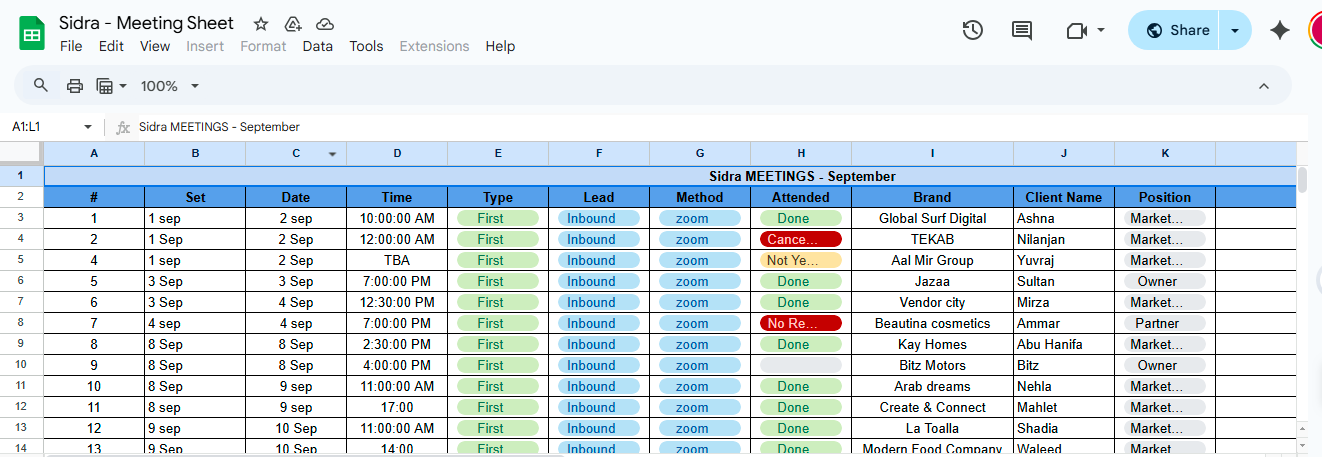Open the 100% zoom dropdown
The image size is (1322, 457).
(x=170, y=86)
